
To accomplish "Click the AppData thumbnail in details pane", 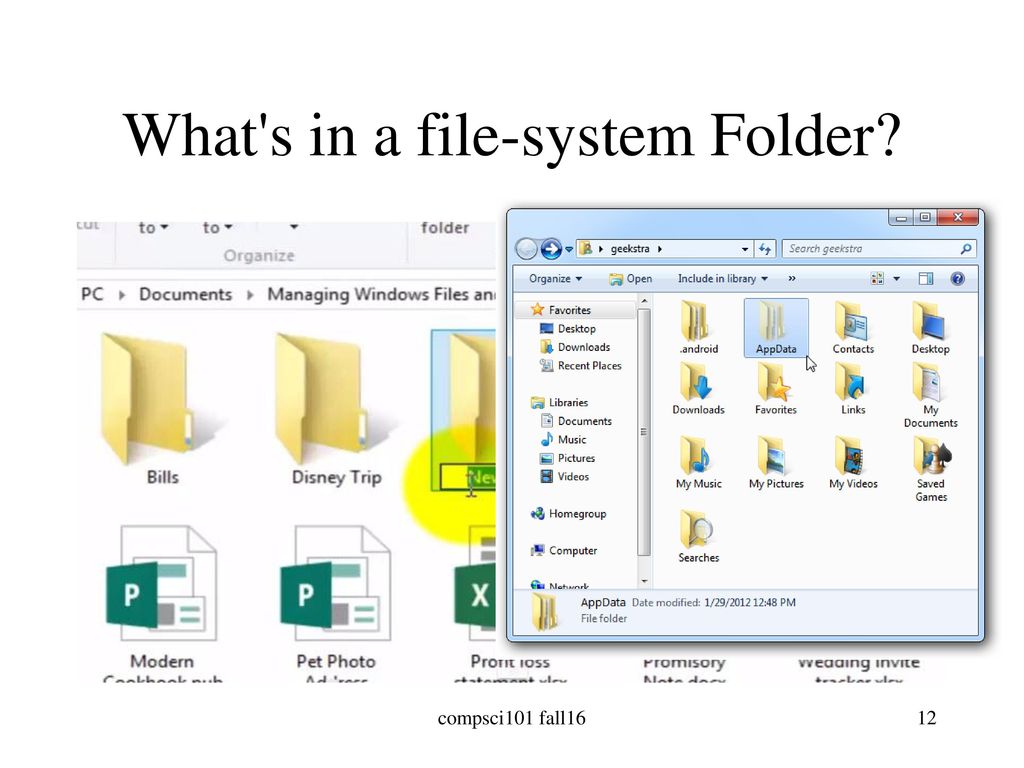I will (545, 611).
